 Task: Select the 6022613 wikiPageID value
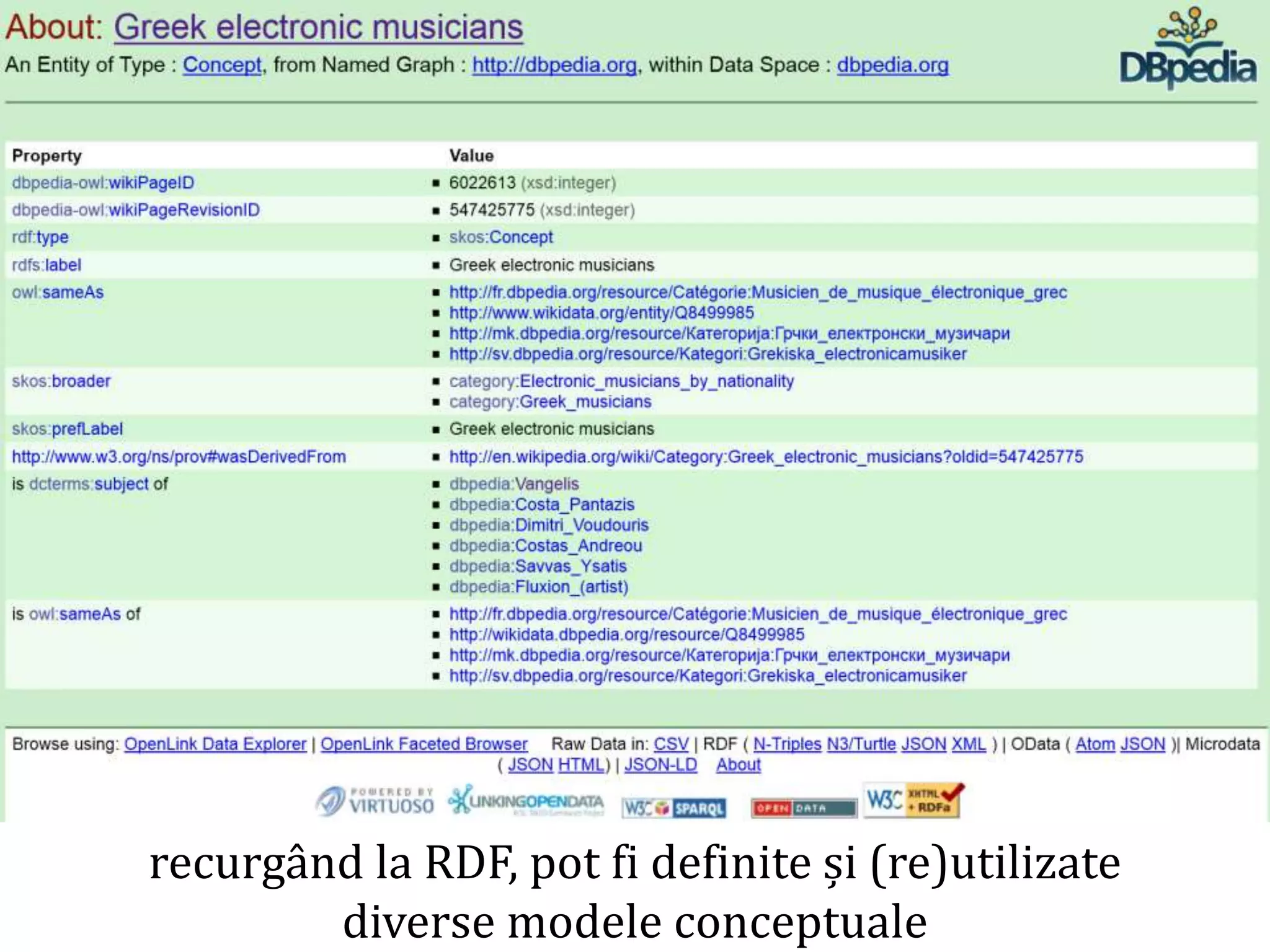pyautogui.click(x=482, y=183)
